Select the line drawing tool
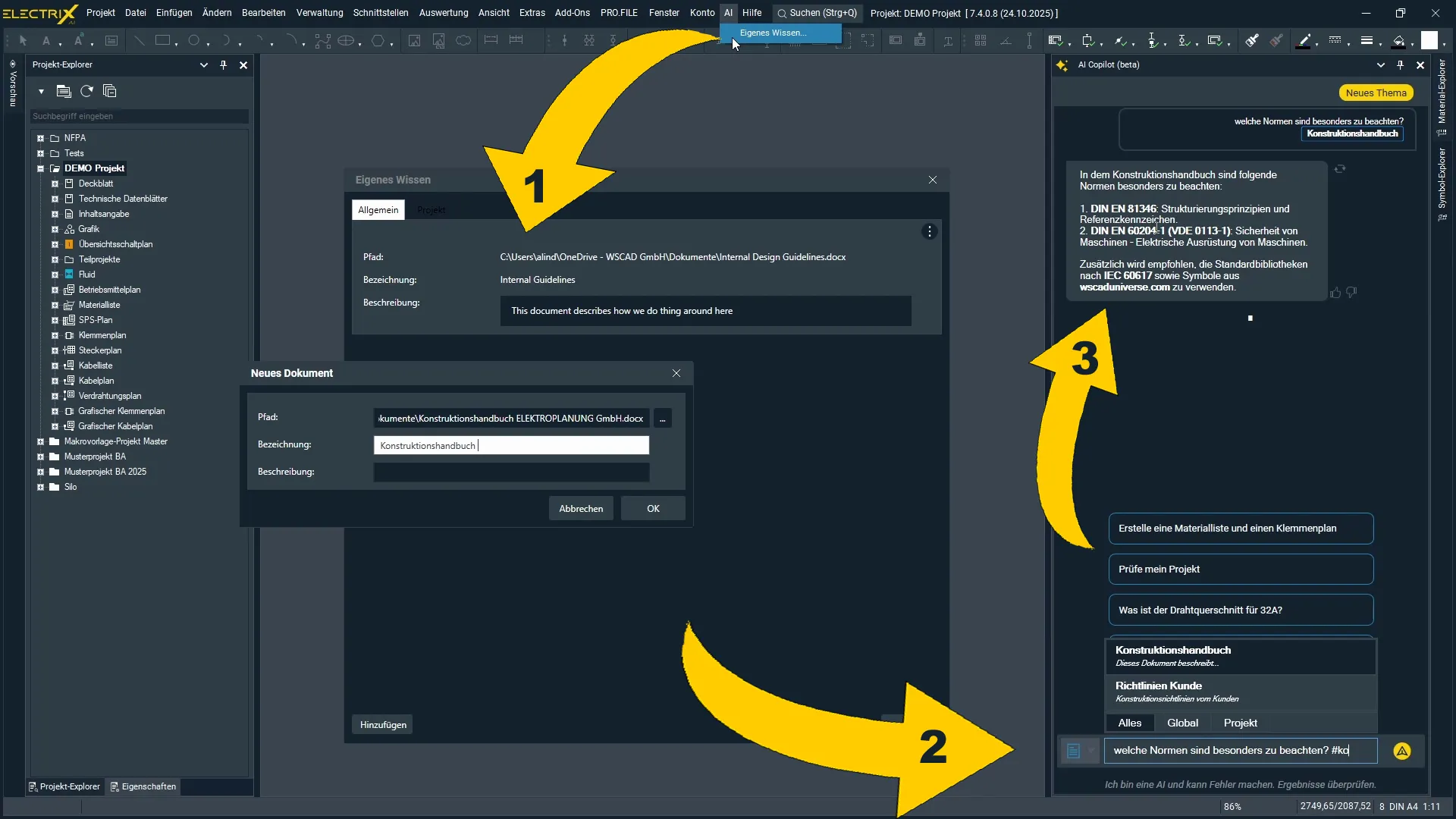 [x=139, y=41]
